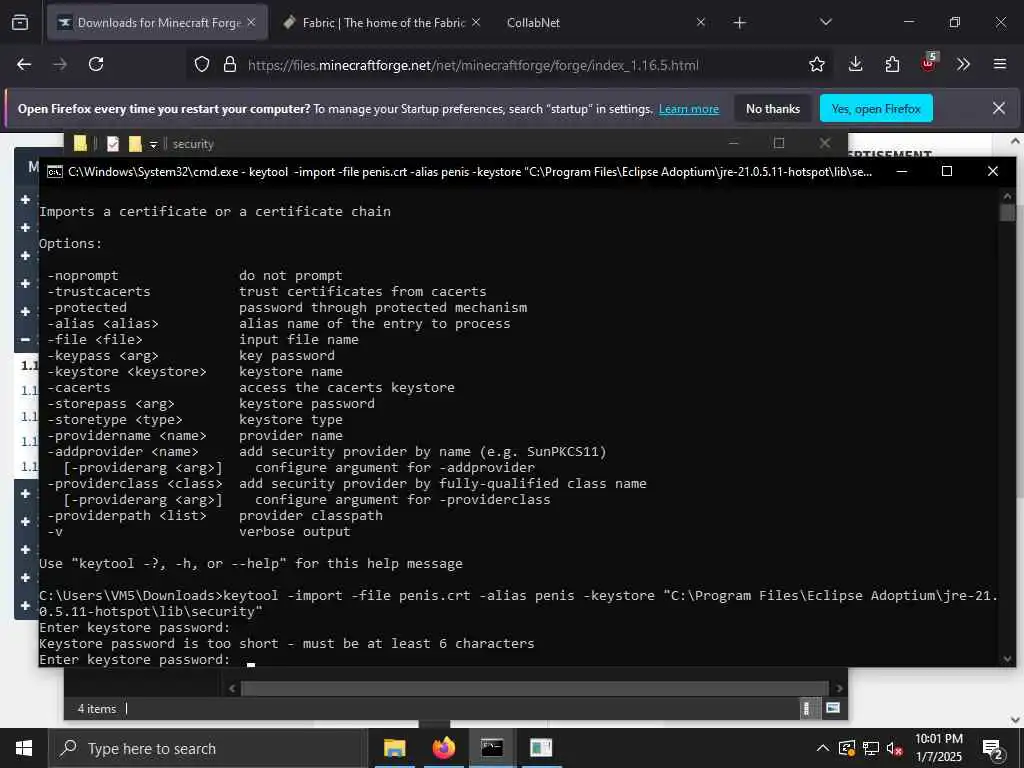Image resolution: width=1024 pixels, height=768 pixels.
Task: Open the Action Center notifications icon
Action: pos(993,749)
